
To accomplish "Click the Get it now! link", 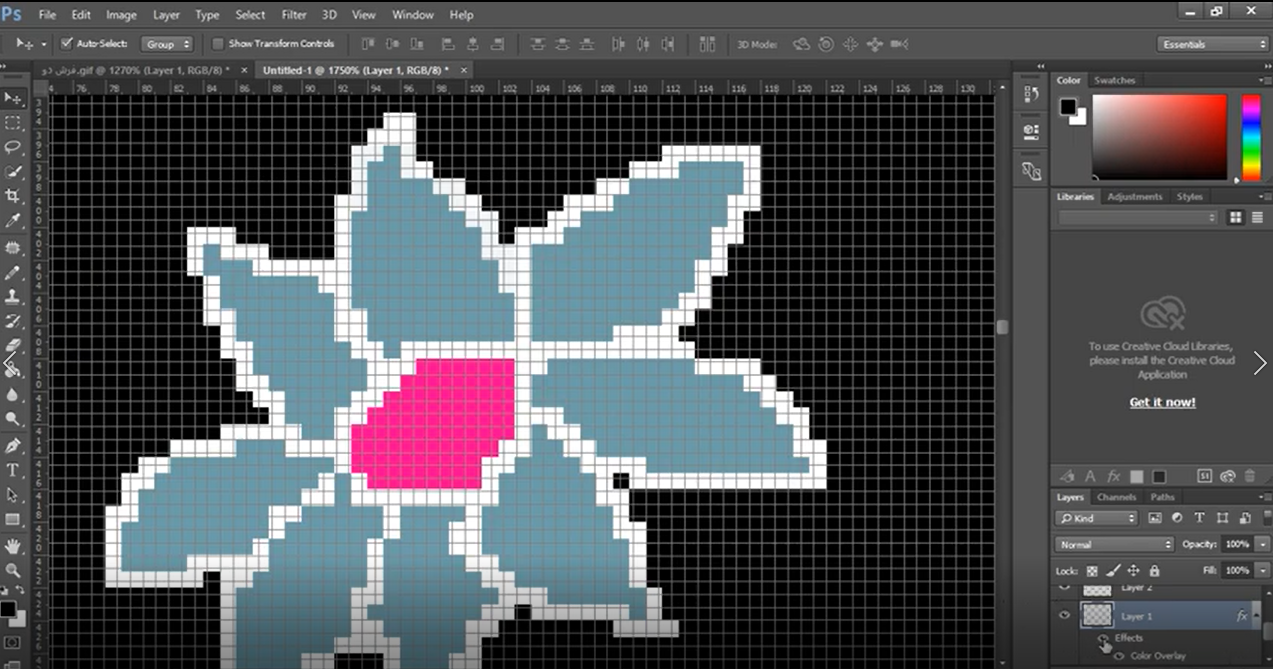I will point(1162,402).
